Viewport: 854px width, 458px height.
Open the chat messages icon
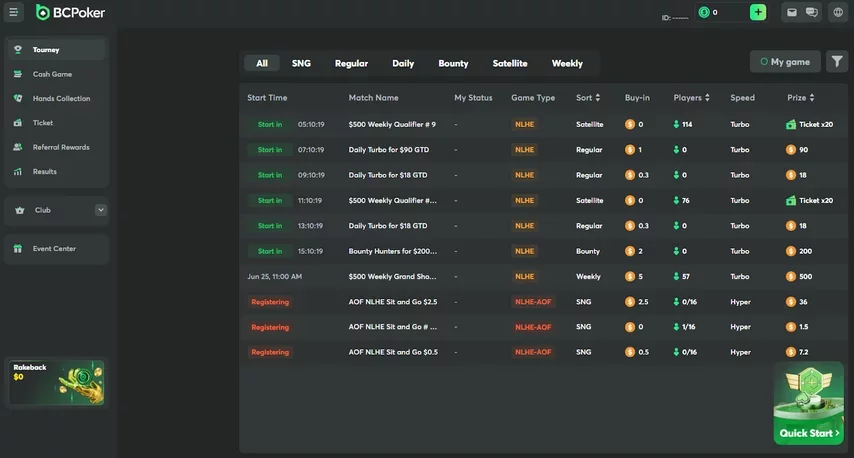(812, 12)
